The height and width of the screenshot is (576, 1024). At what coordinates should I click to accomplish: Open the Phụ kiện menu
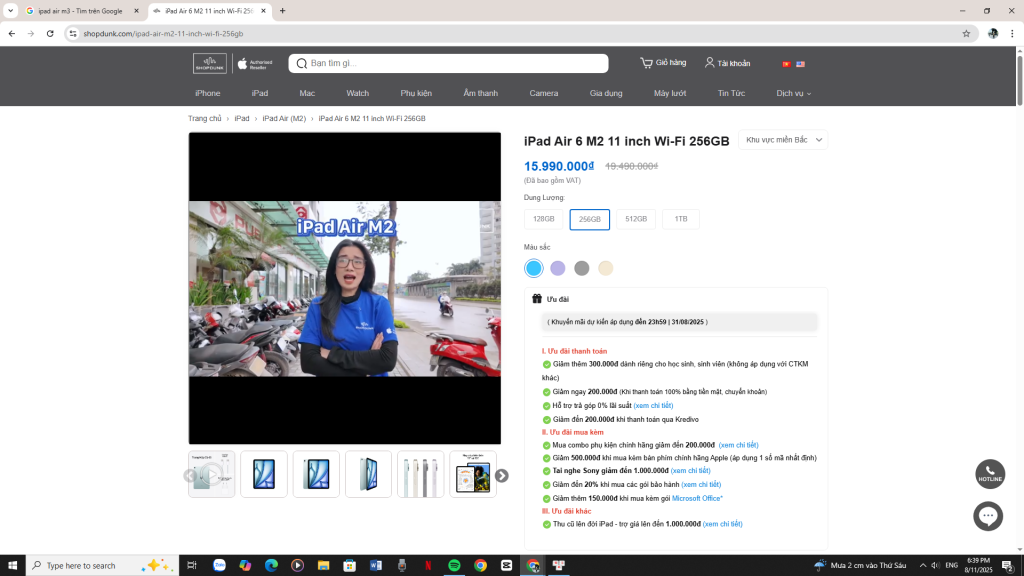point(416,93)
